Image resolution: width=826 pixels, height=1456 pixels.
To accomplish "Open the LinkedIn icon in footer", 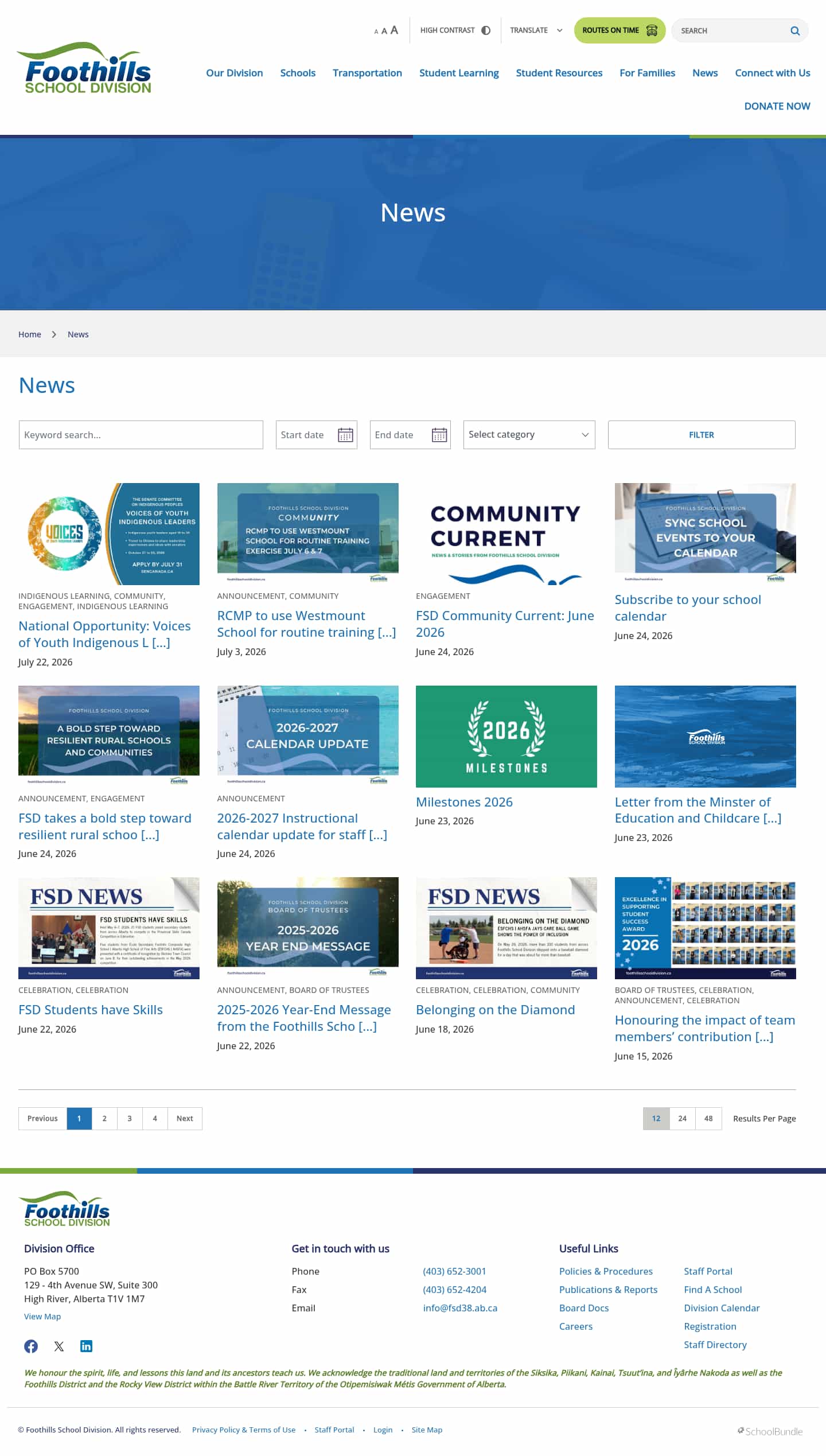I will tap(87, 1346).
